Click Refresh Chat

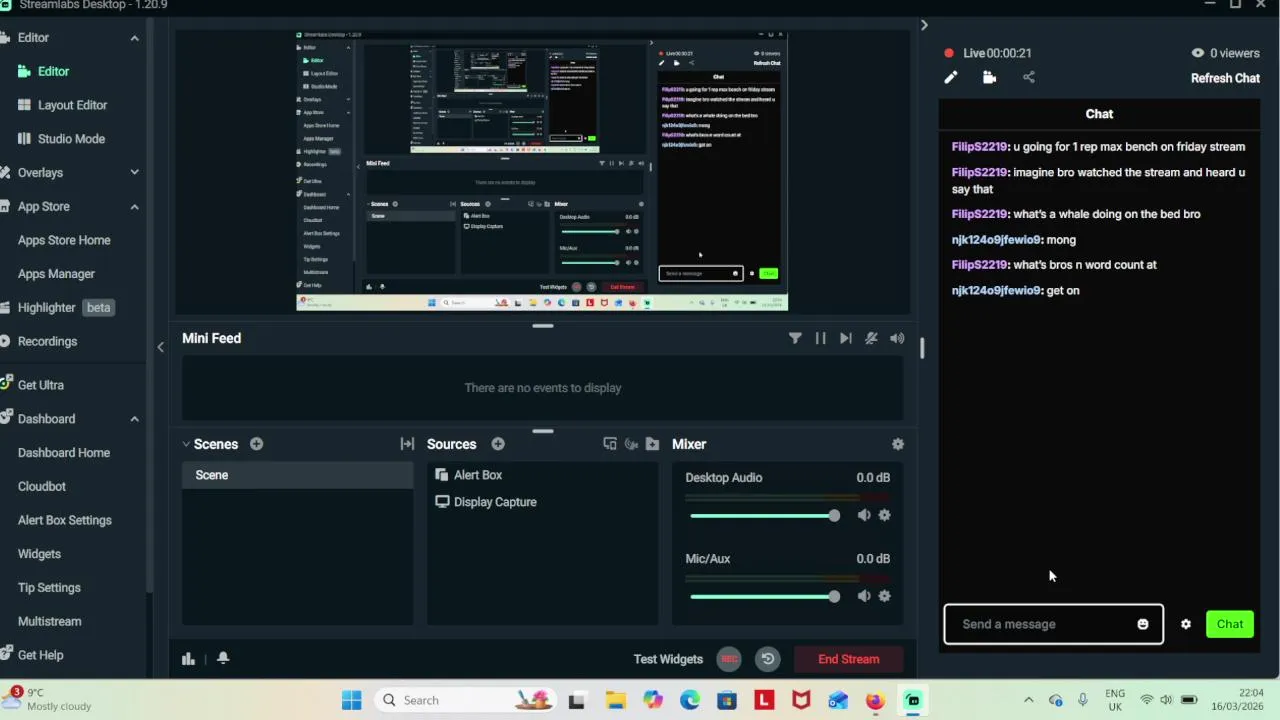point(1225,78)
